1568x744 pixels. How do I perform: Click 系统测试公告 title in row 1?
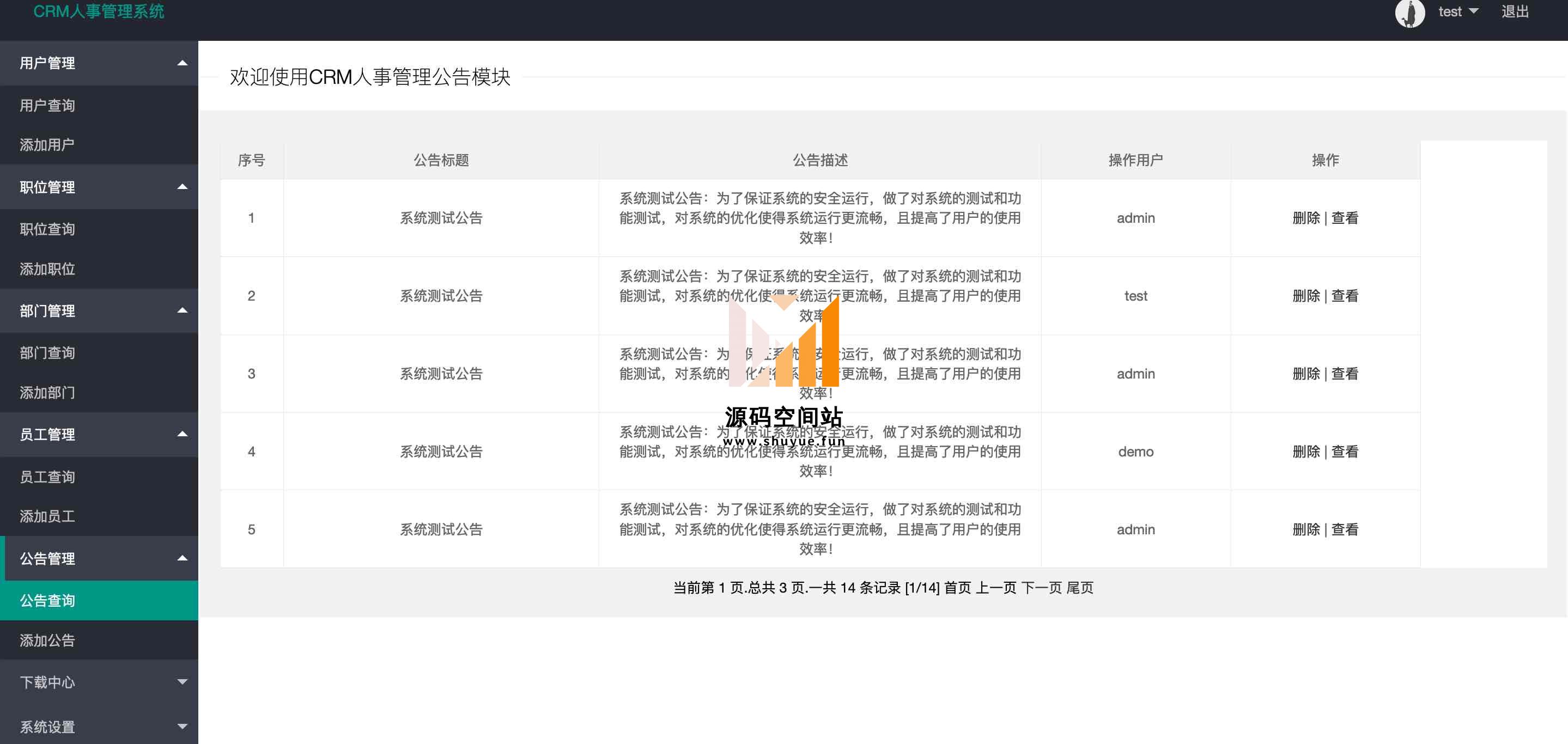click(x=441, y=218)
